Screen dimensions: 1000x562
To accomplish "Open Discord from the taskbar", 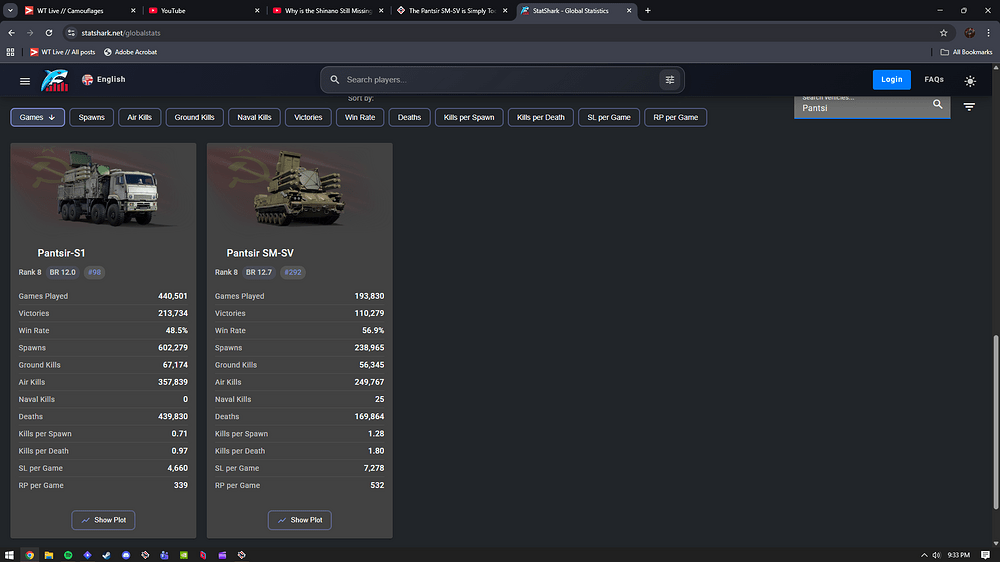I will [x=126, y=555].
